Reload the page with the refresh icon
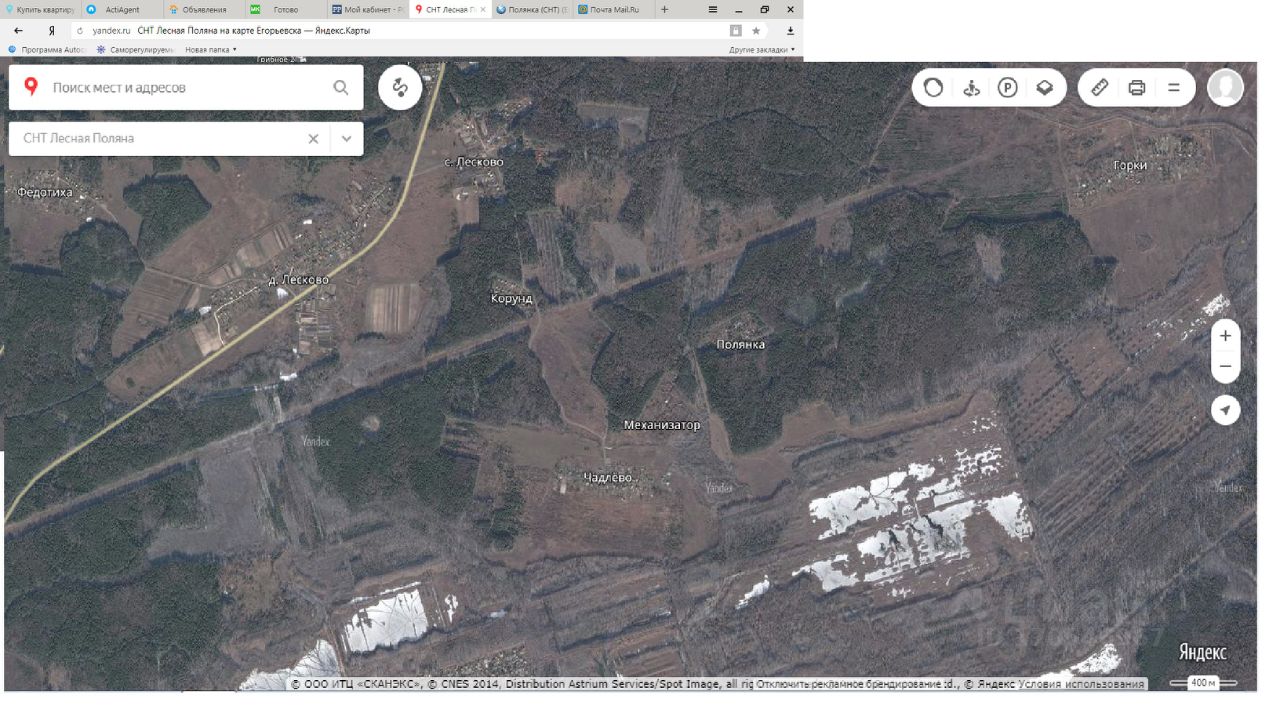 pos(80,31)
